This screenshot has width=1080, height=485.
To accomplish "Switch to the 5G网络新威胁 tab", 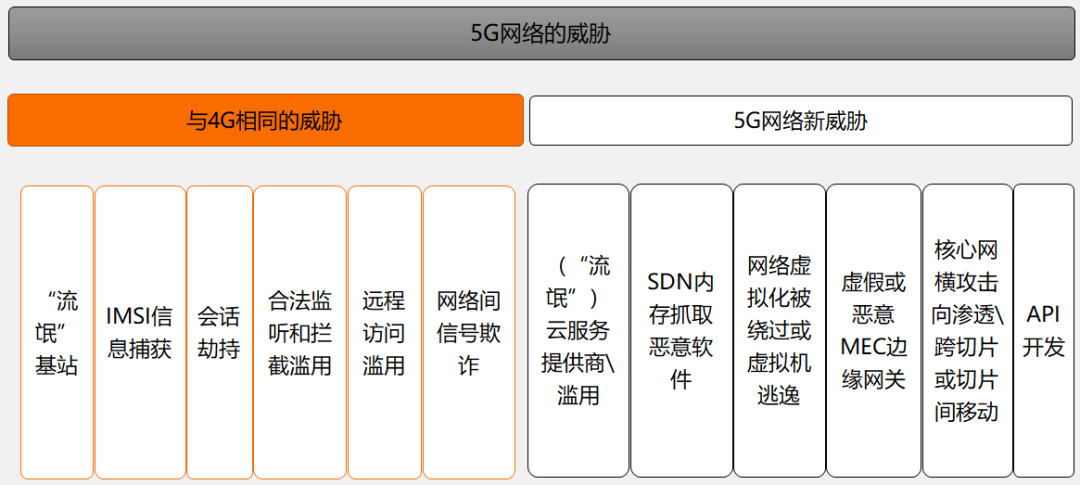I will tap(800, 121).
